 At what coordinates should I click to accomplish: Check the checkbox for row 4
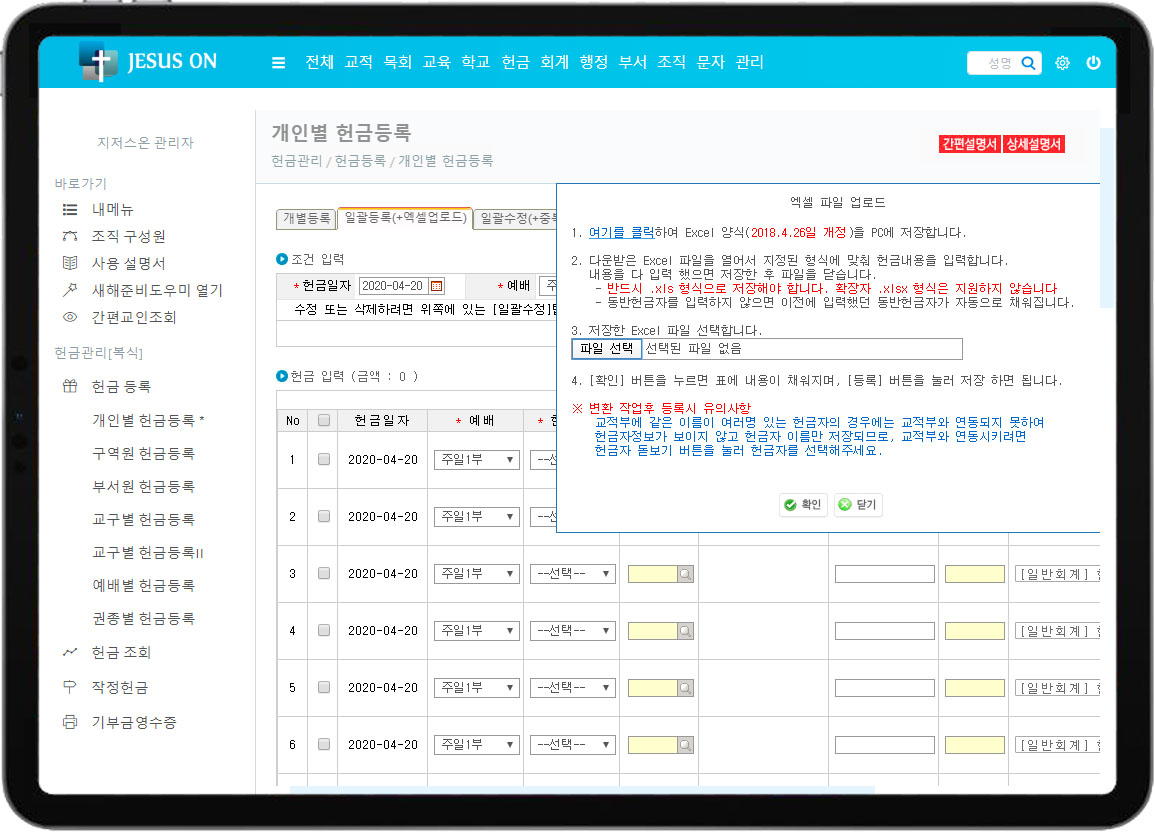[x=323, y=631]
